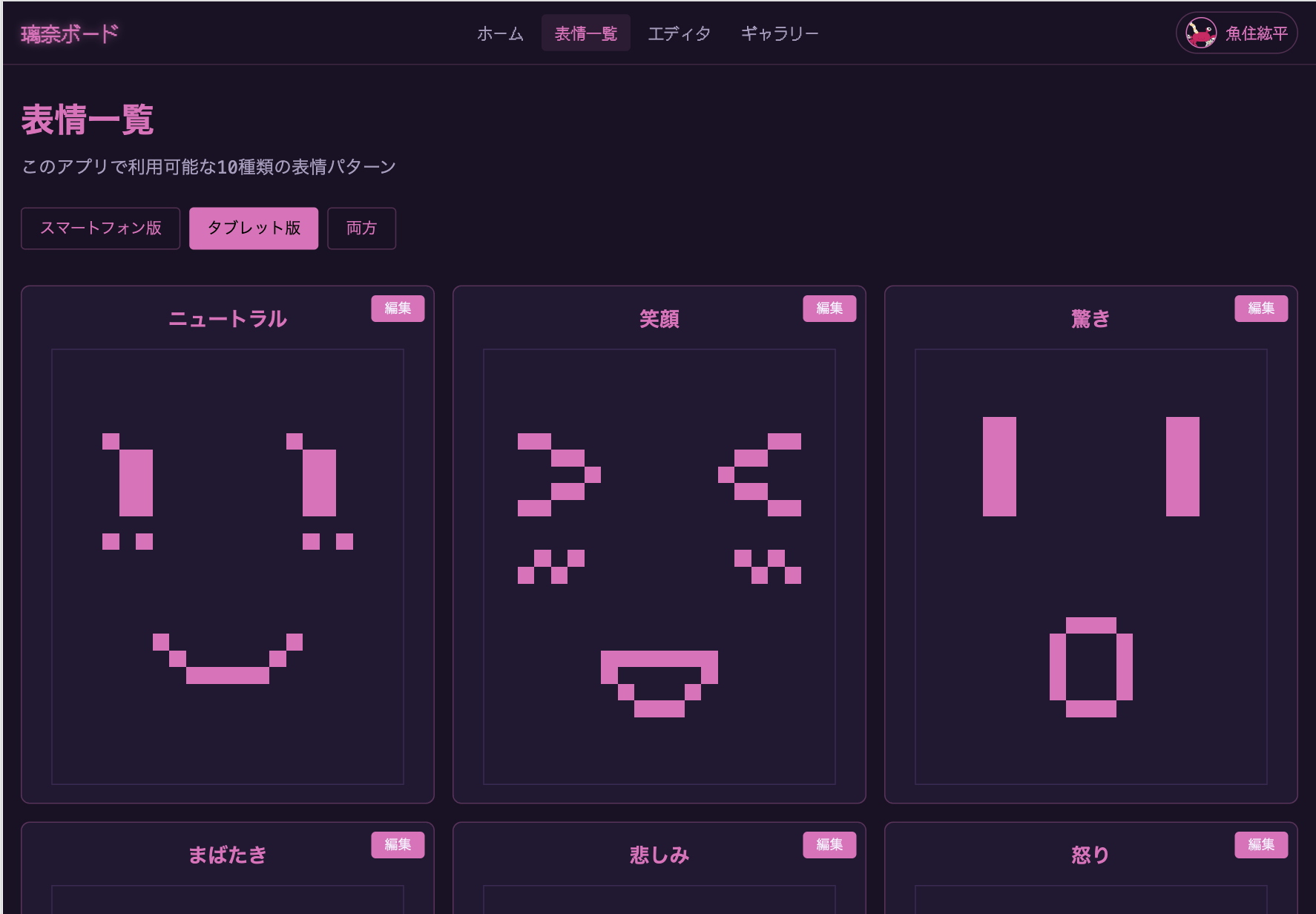The width and height of the screenshot is (1316, 914).
Task: Switch filter to スマートフォン版
Action: (101, 228)
